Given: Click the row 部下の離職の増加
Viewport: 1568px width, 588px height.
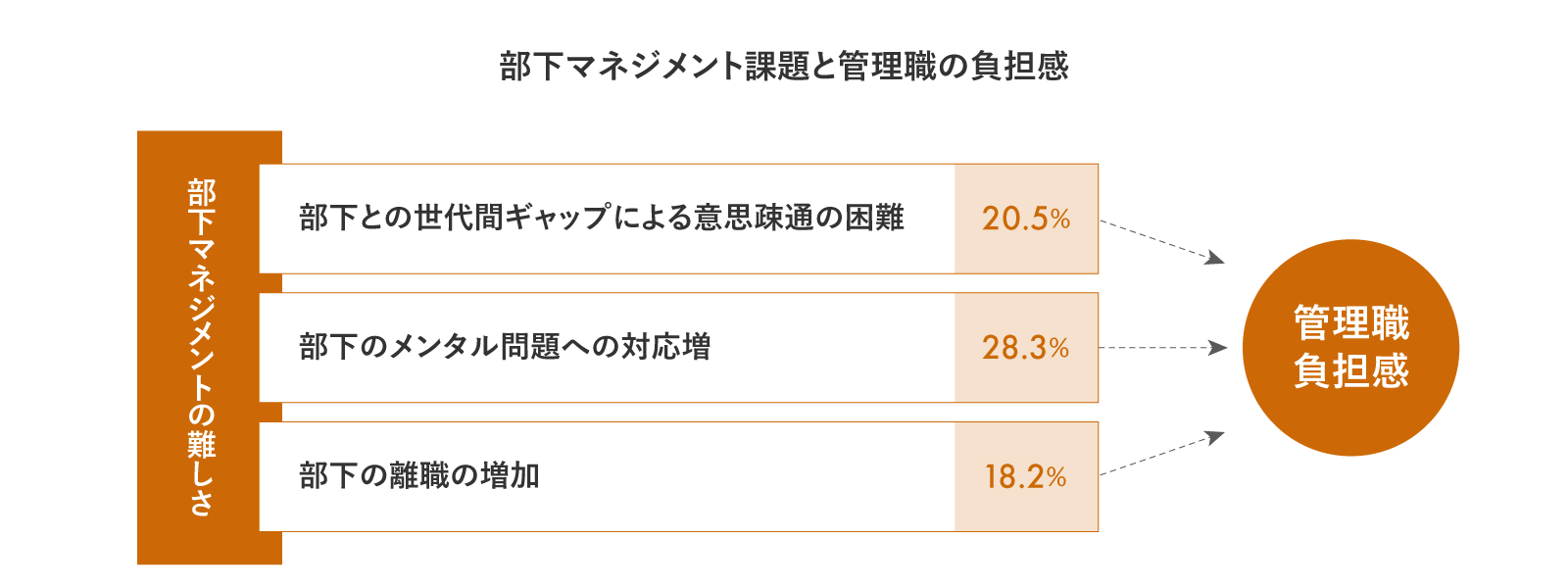Looking at the screenshot, I should 678,477.
